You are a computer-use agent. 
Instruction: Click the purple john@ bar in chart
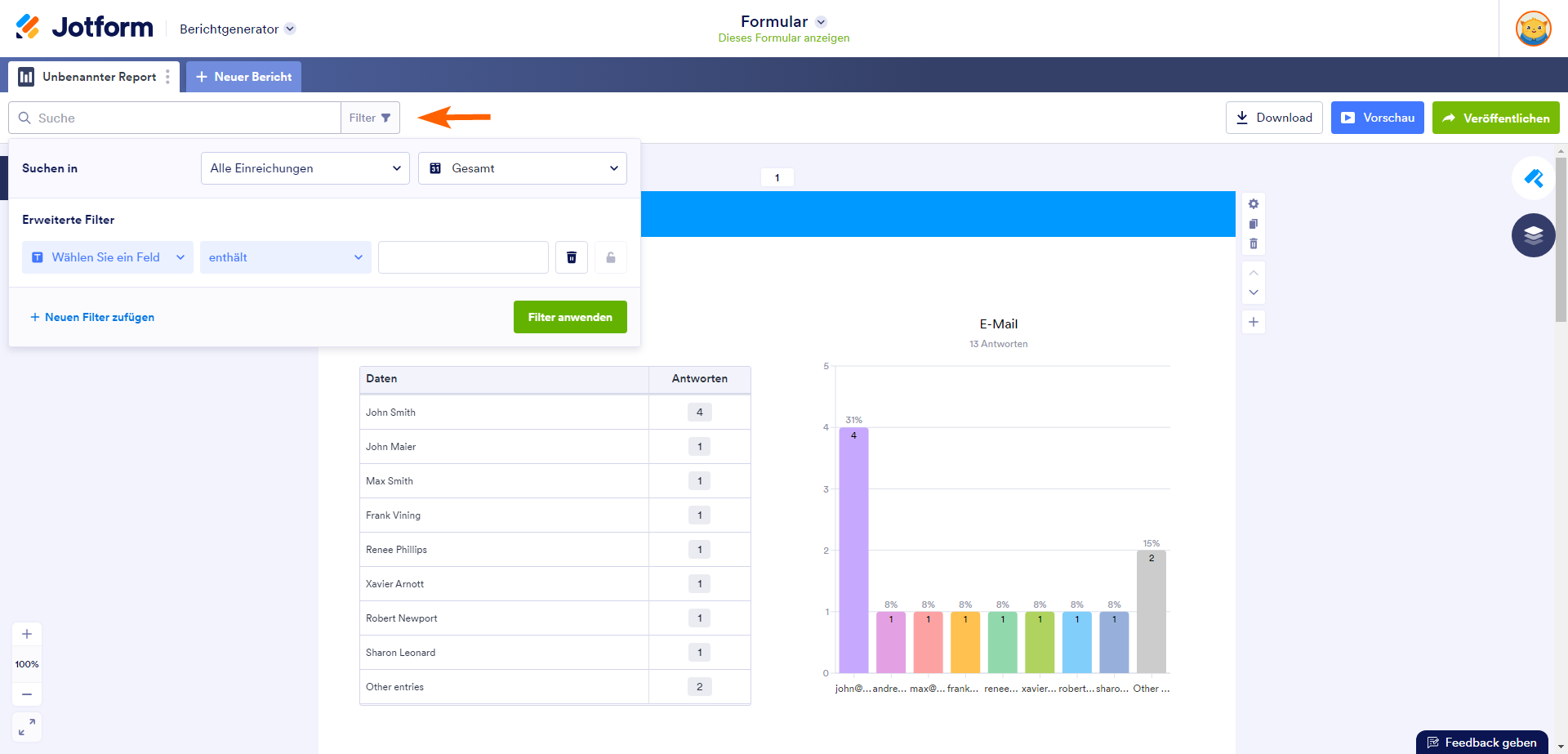click(x=853, y=555)
